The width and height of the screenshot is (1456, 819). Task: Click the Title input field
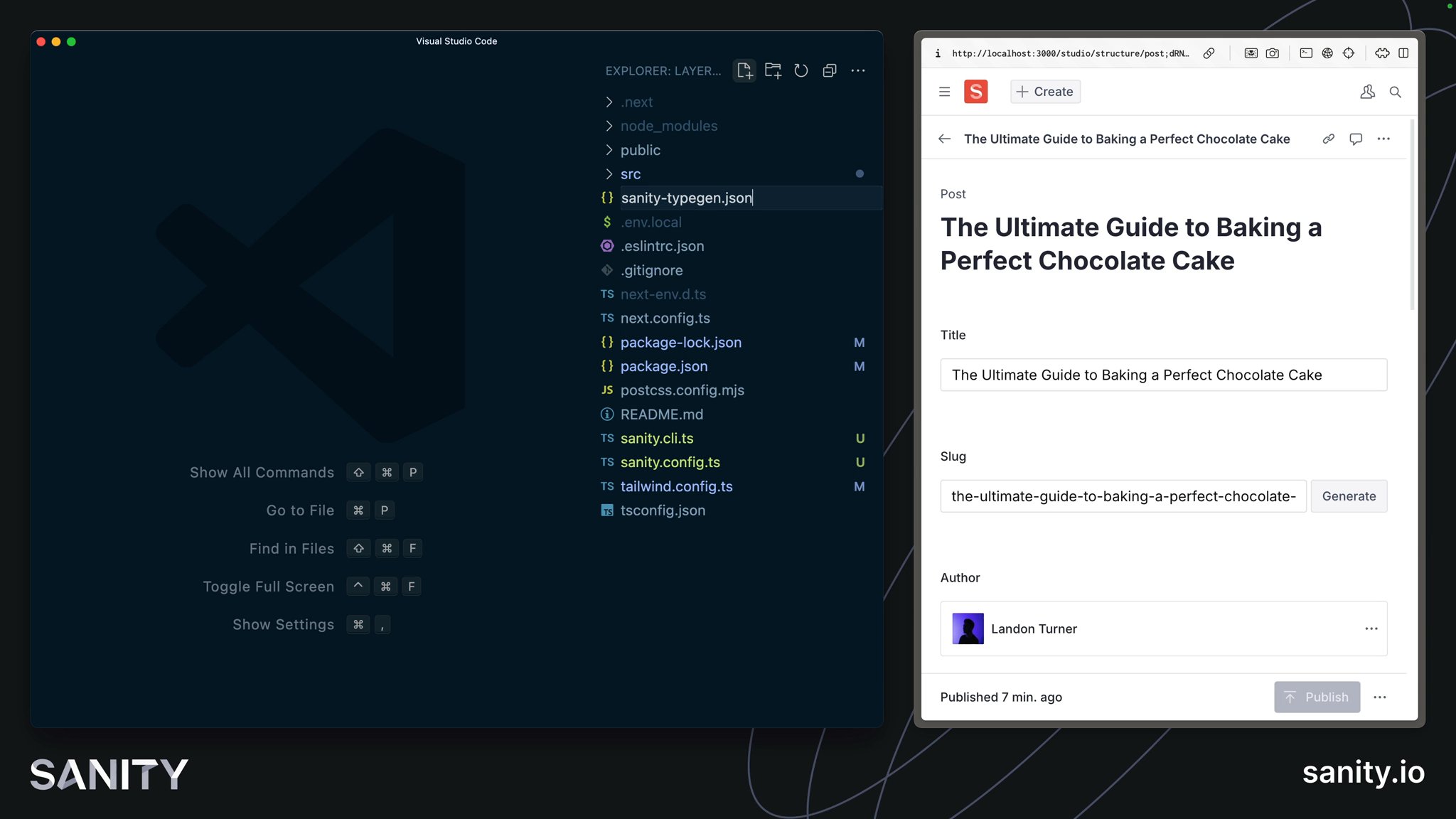coord(1163,375)
